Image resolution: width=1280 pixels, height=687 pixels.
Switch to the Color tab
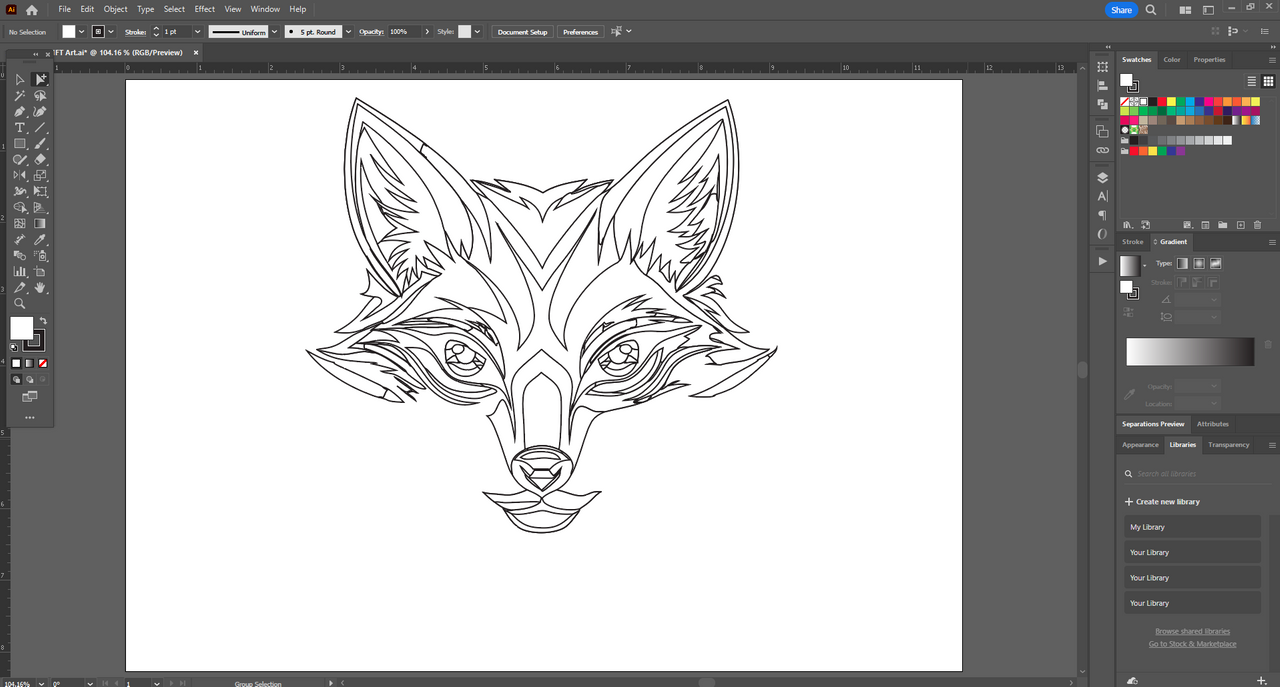(1172, 60)
